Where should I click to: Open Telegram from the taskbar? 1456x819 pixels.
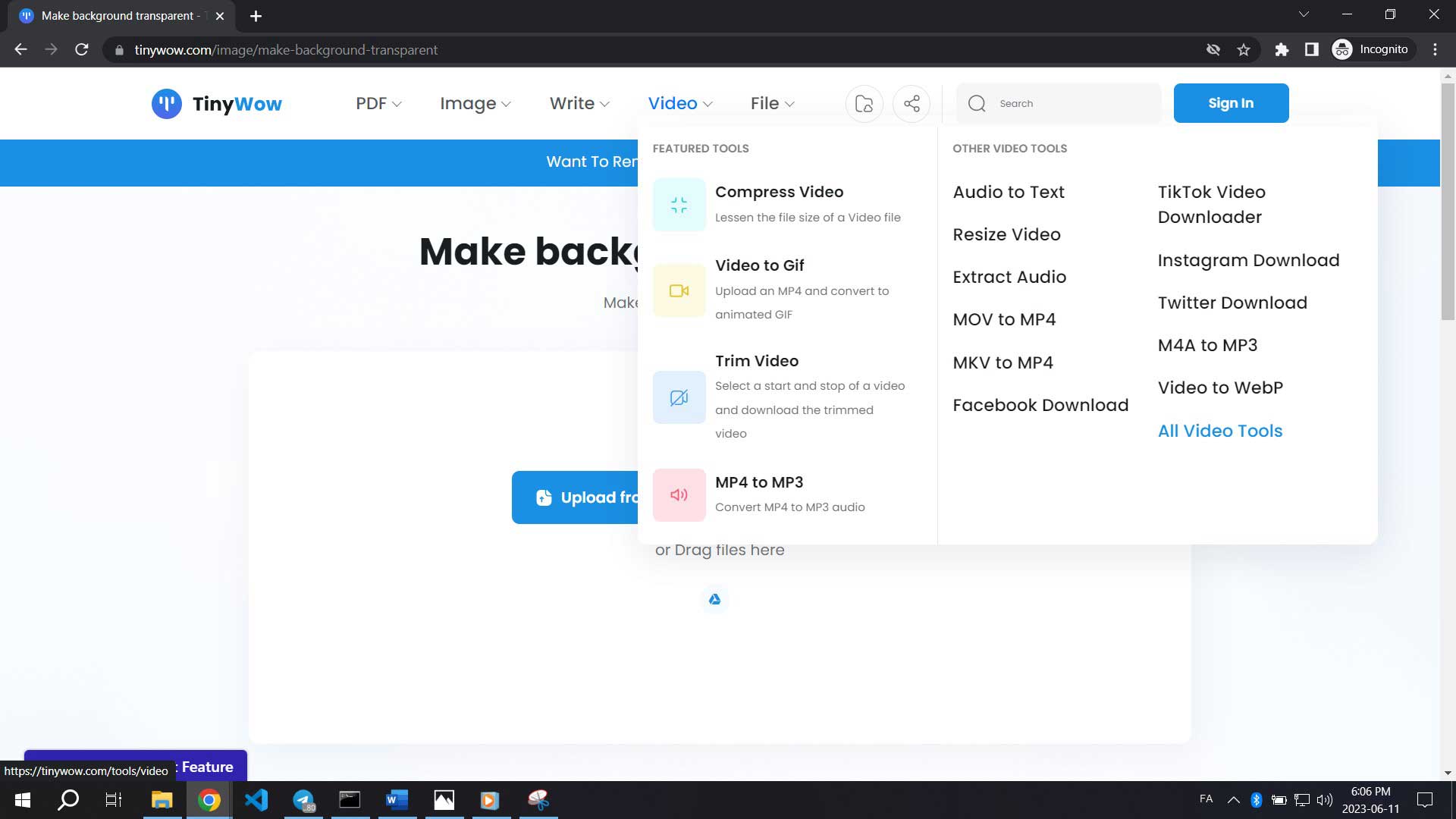tap(303, 800)
